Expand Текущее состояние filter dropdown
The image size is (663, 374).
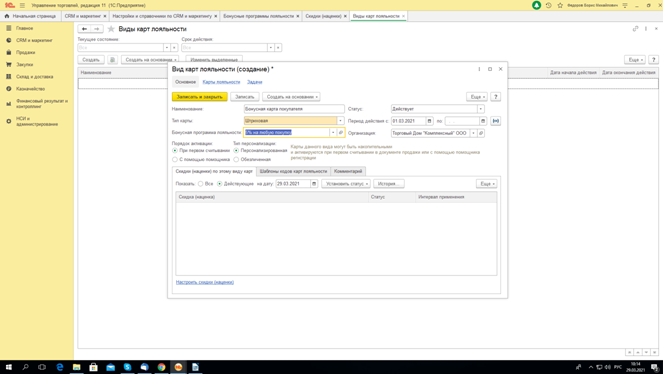(167, 48)
